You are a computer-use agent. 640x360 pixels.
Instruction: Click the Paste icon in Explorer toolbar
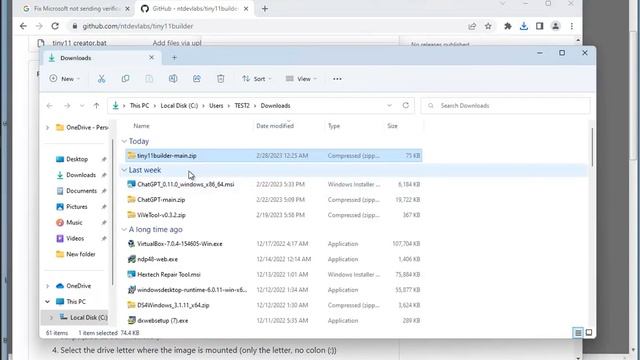149,79
